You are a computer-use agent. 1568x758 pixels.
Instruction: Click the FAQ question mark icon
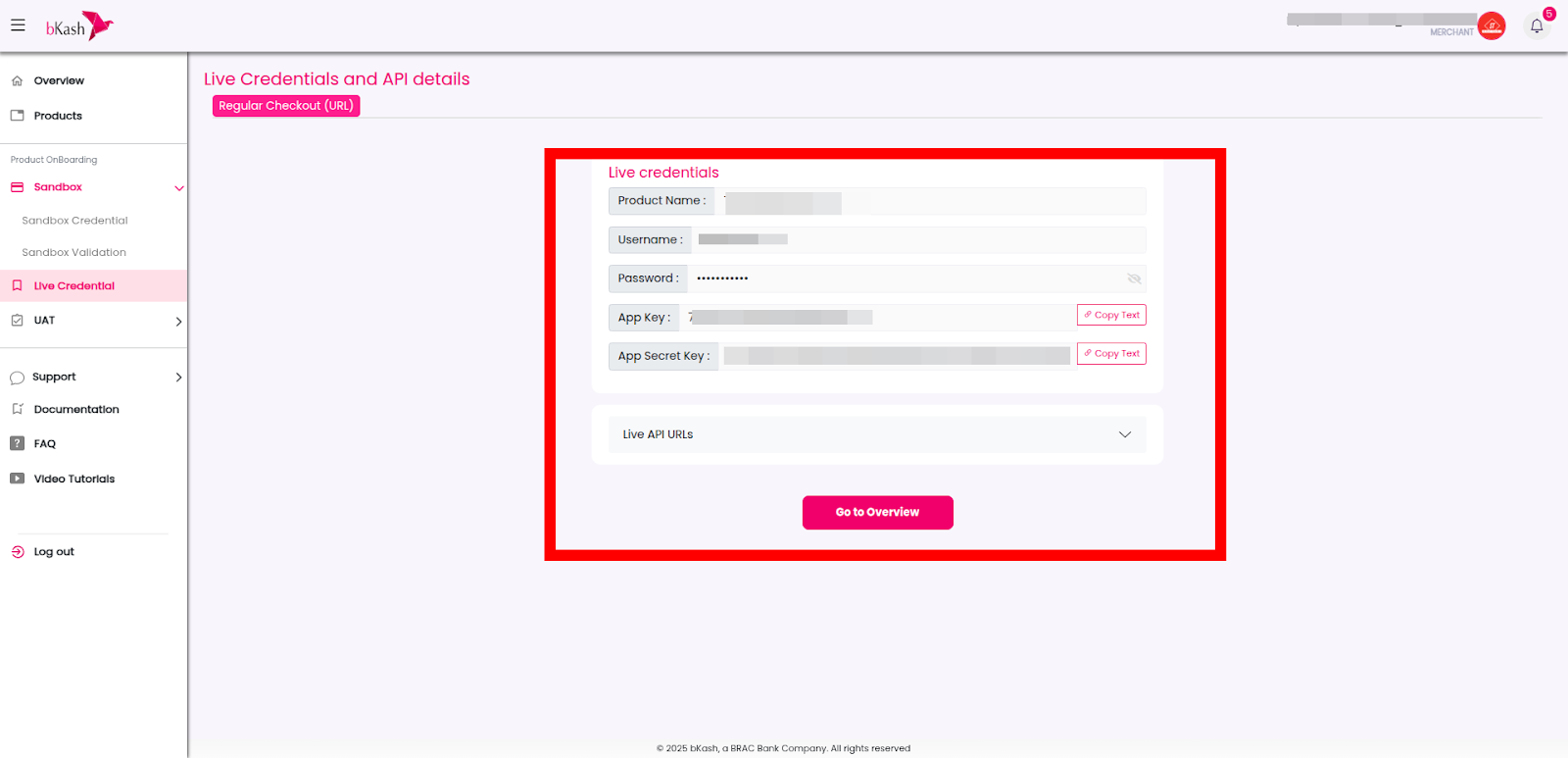coord(17,443)
